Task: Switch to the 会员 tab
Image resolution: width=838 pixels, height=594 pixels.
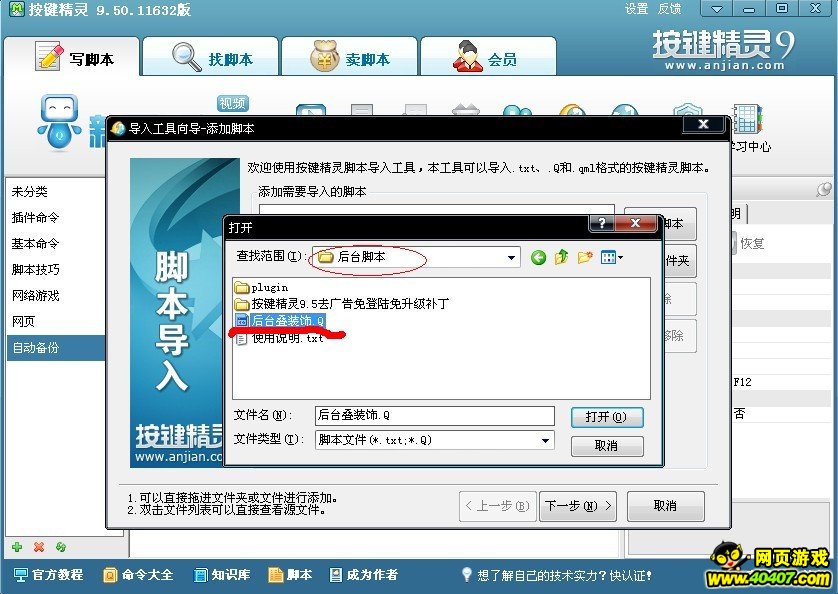Action: pos(488,57)
